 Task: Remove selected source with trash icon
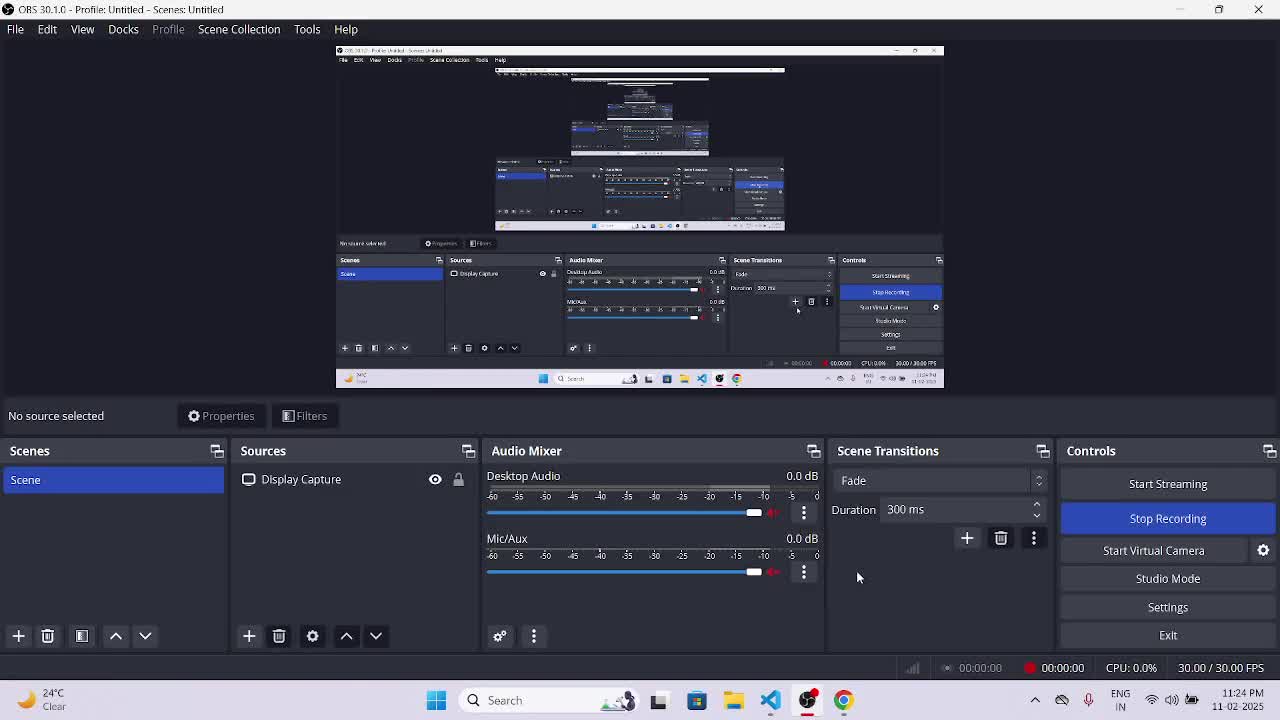click(x=279, y=636)
